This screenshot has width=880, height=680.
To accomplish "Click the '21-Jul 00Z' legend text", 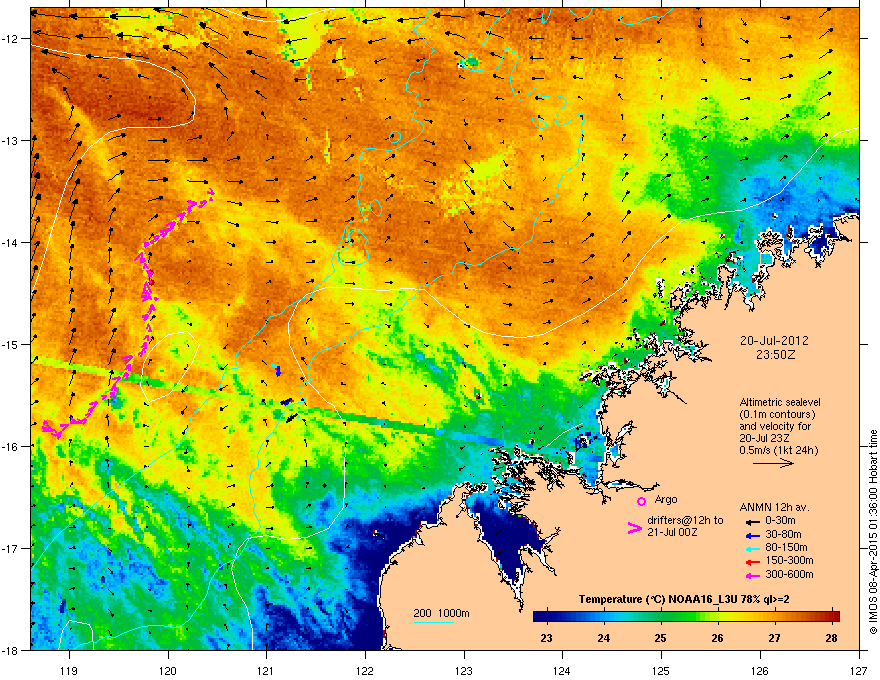I will pos(672,532).
